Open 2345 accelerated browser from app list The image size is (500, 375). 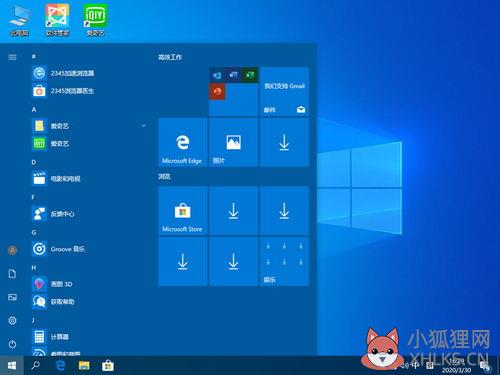click(x=63, y=73)
